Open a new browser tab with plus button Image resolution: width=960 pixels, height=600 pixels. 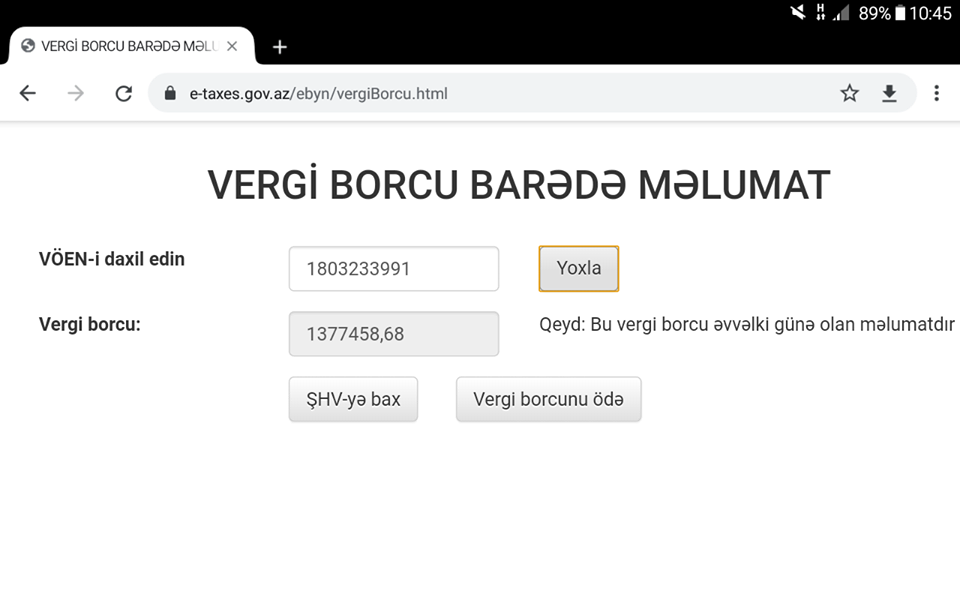[x=279, y=46]
